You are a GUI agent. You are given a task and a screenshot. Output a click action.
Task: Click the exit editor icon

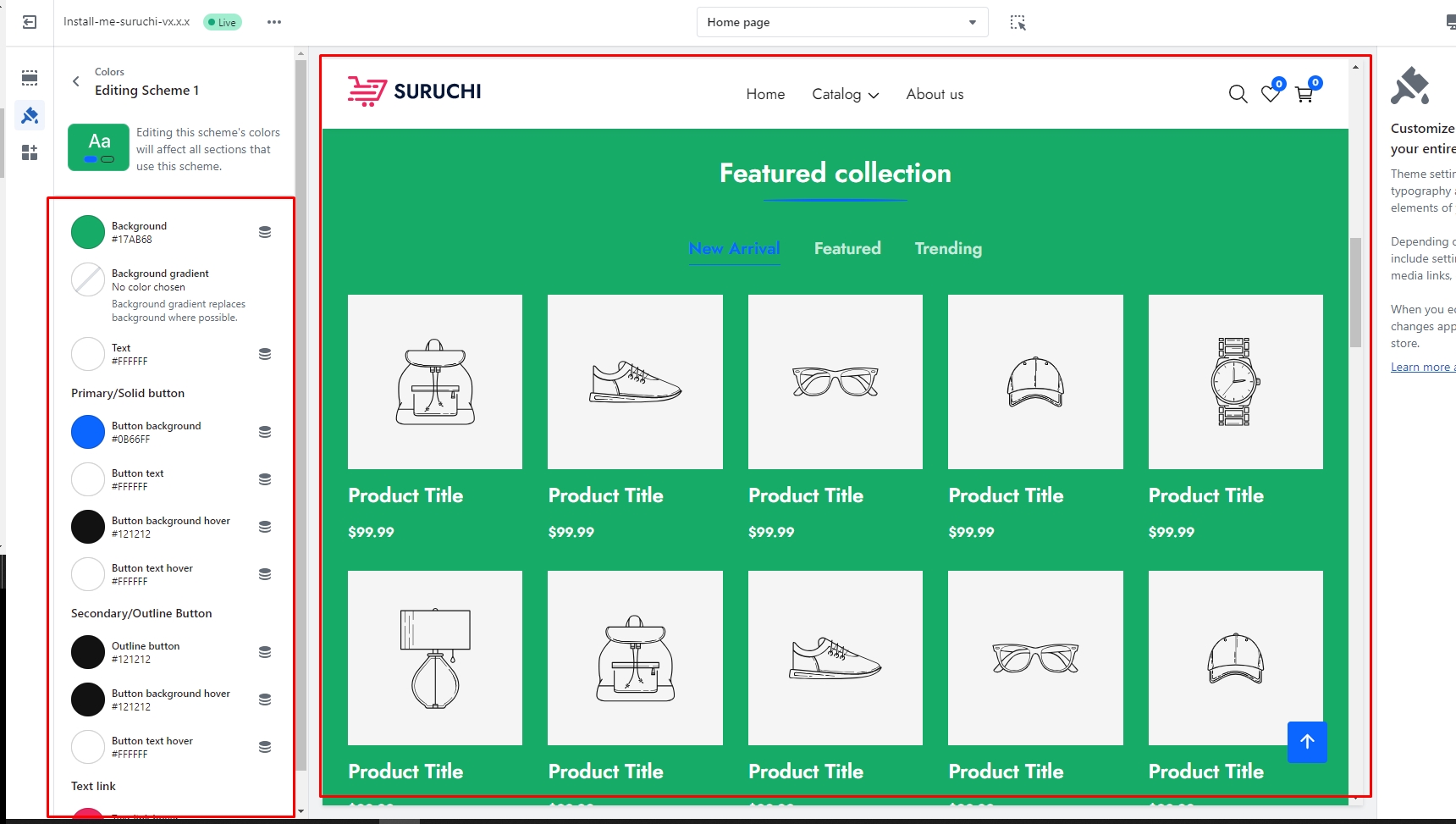tap(30, 22)
